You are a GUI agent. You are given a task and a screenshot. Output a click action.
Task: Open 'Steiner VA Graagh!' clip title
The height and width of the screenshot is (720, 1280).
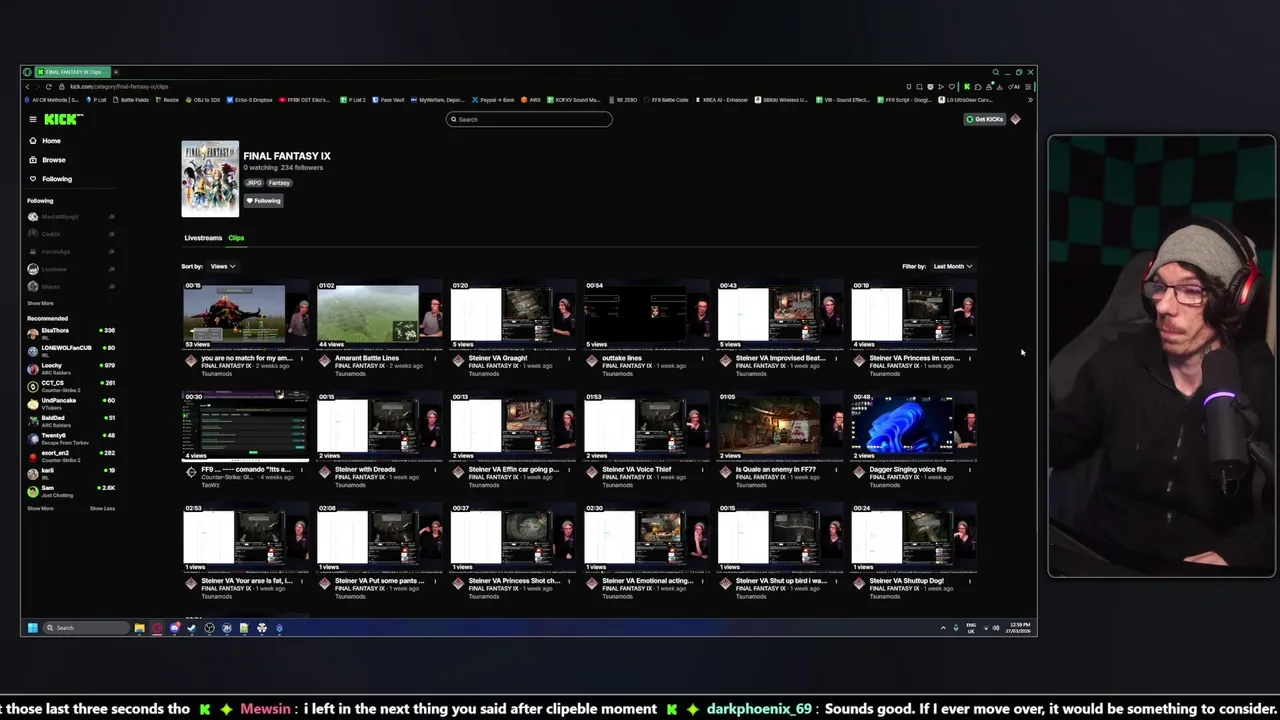[x=497, y=358]
